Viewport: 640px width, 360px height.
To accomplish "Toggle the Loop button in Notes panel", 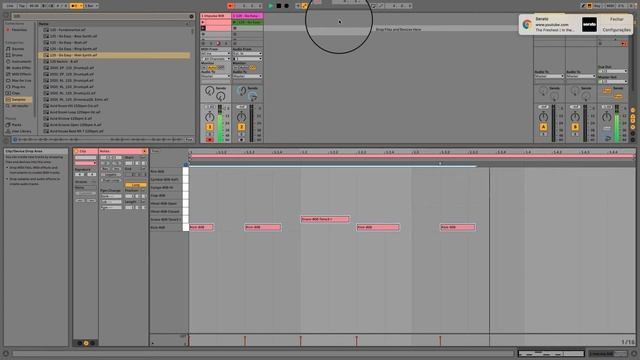I will click(136, 185).
